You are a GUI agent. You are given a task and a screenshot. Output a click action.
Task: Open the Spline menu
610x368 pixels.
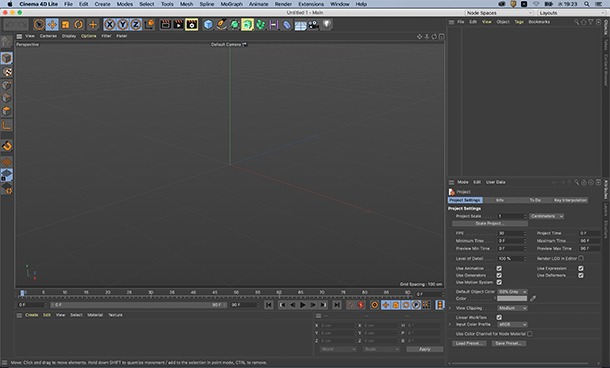pyautogui.click(x=207, y=4)
